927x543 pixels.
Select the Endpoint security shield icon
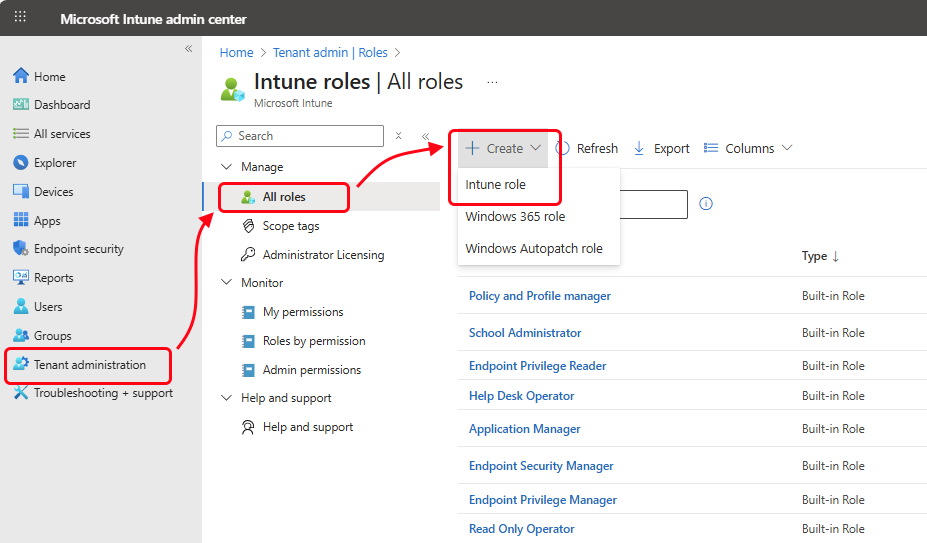point(21,249)
